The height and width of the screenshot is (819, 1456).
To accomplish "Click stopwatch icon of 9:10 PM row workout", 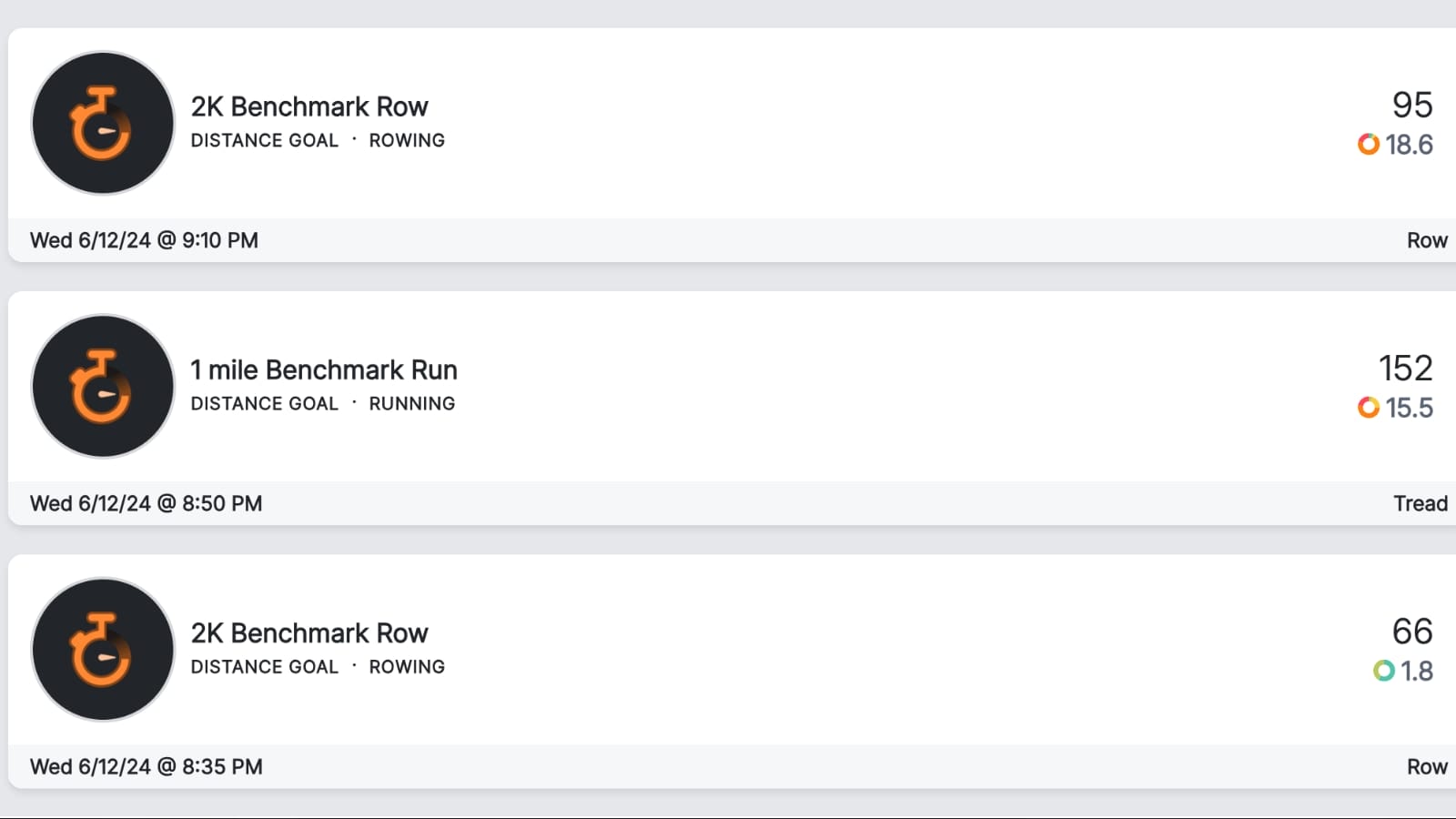I will (x=103, y=123).
